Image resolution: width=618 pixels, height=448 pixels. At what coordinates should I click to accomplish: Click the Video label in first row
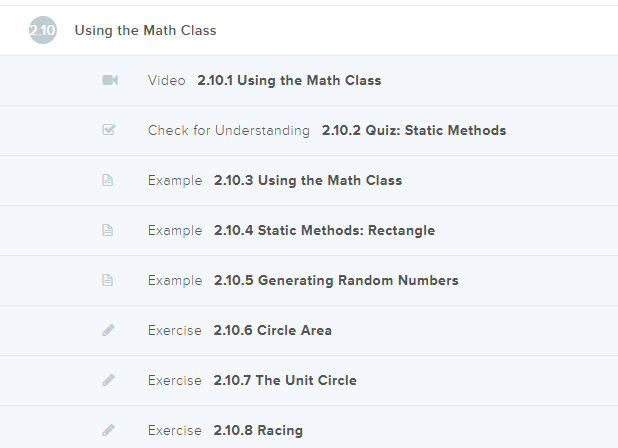[166, 80]
